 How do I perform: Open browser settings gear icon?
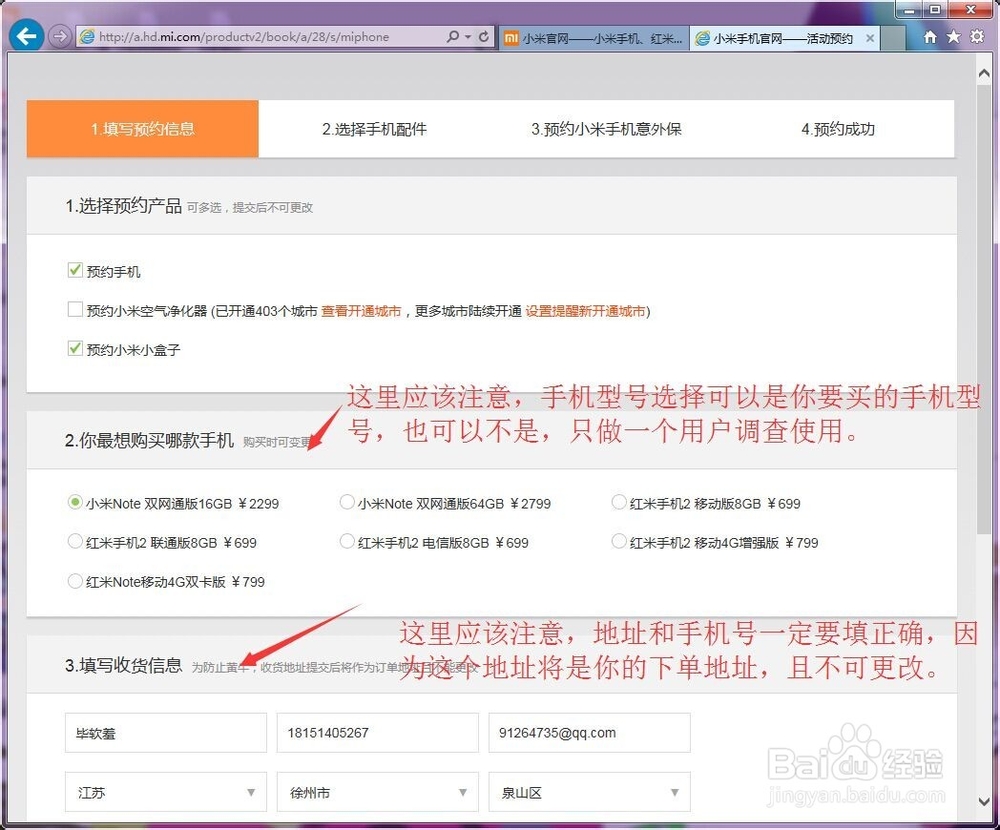click(977, 36)
